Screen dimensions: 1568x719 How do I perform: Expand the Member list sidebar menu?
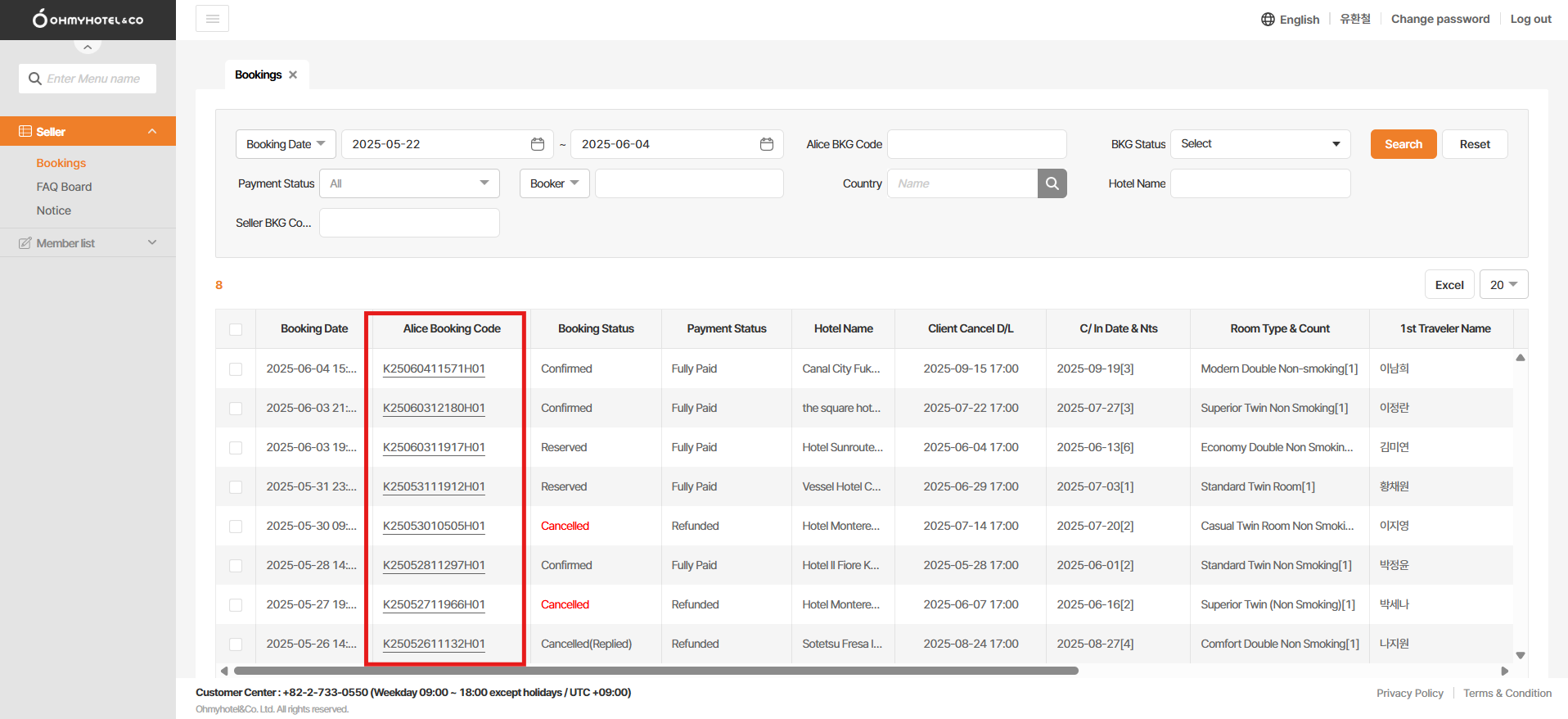coord(88,243)
